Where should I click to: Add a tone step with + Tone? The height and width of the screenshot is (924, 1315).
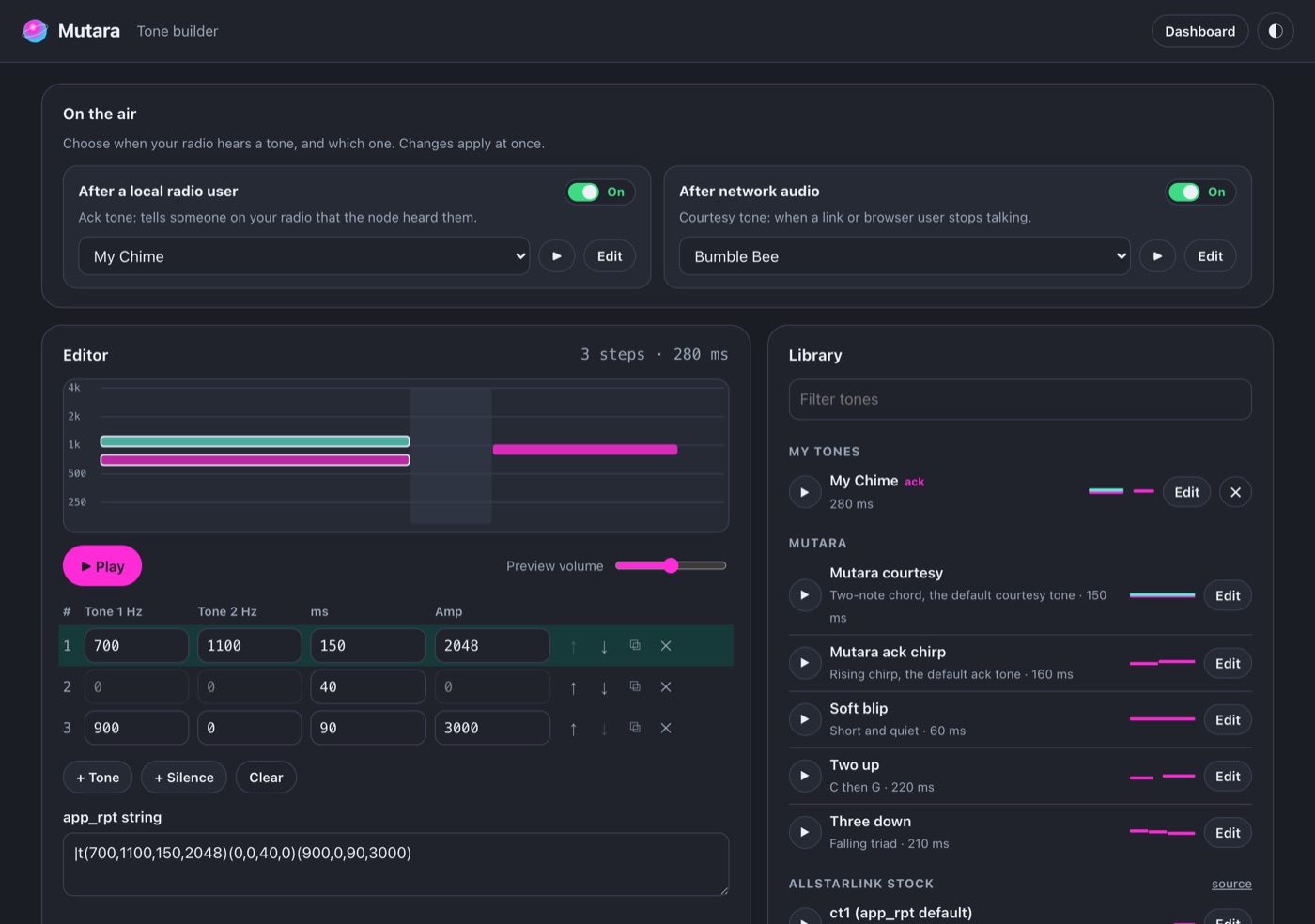point(98,778)
